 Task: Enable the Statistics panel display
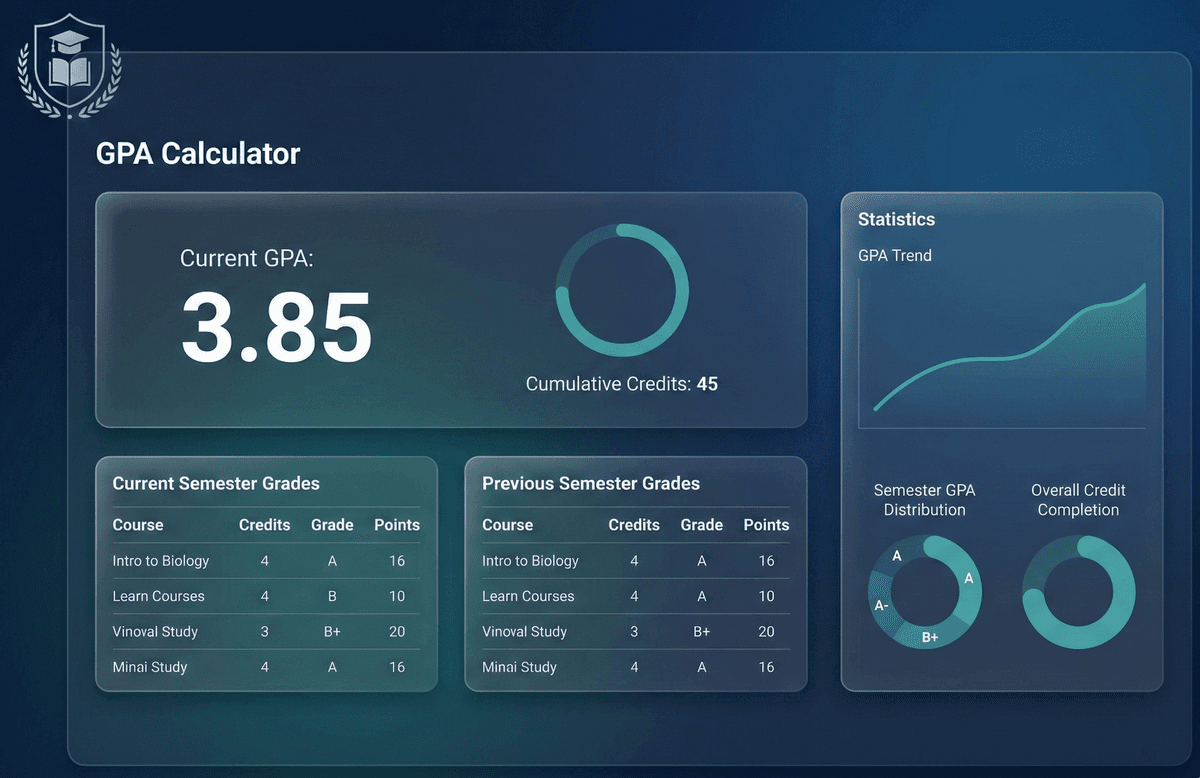click(x=896, y=219)
